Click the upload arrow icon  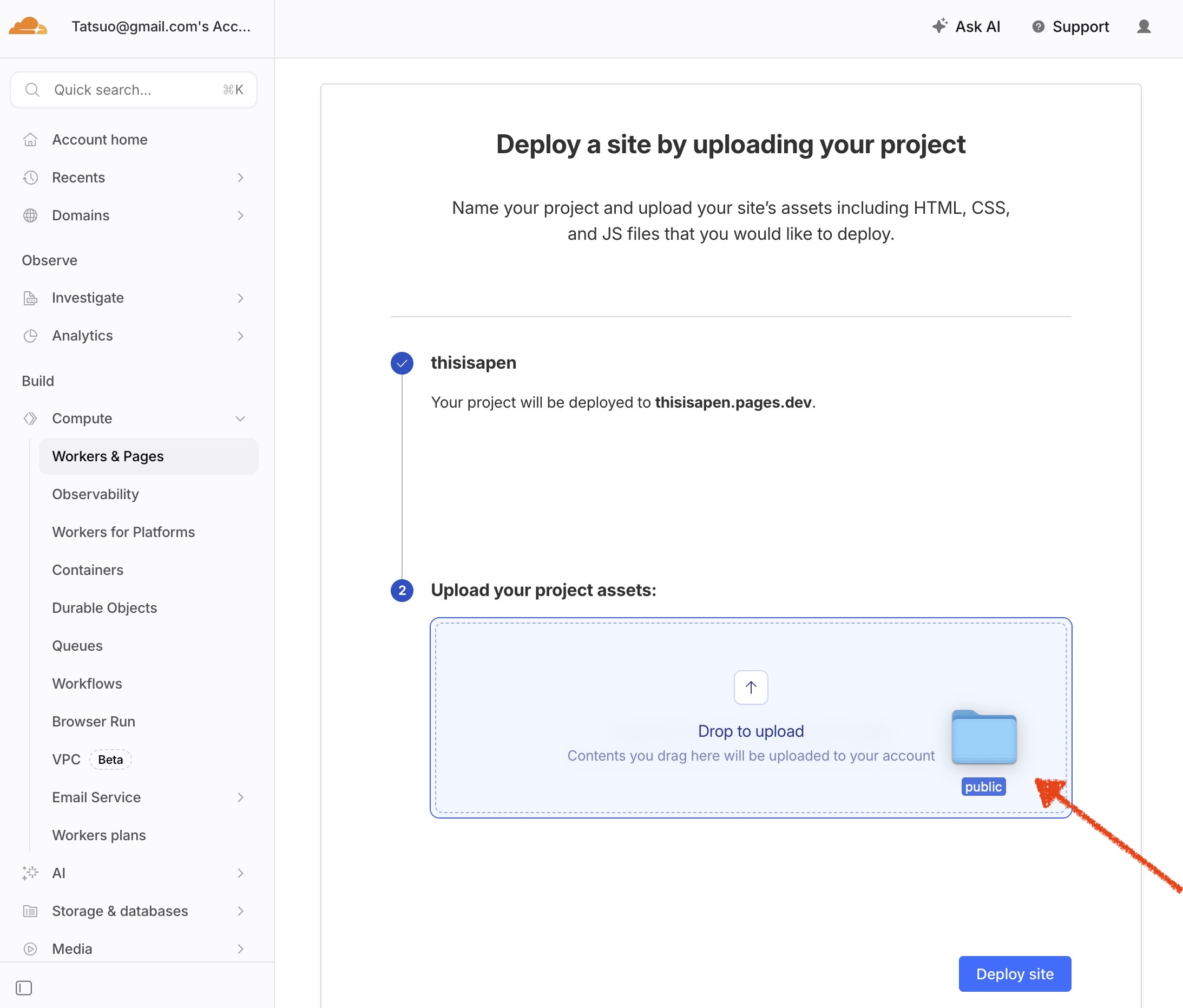click(751, 687)
